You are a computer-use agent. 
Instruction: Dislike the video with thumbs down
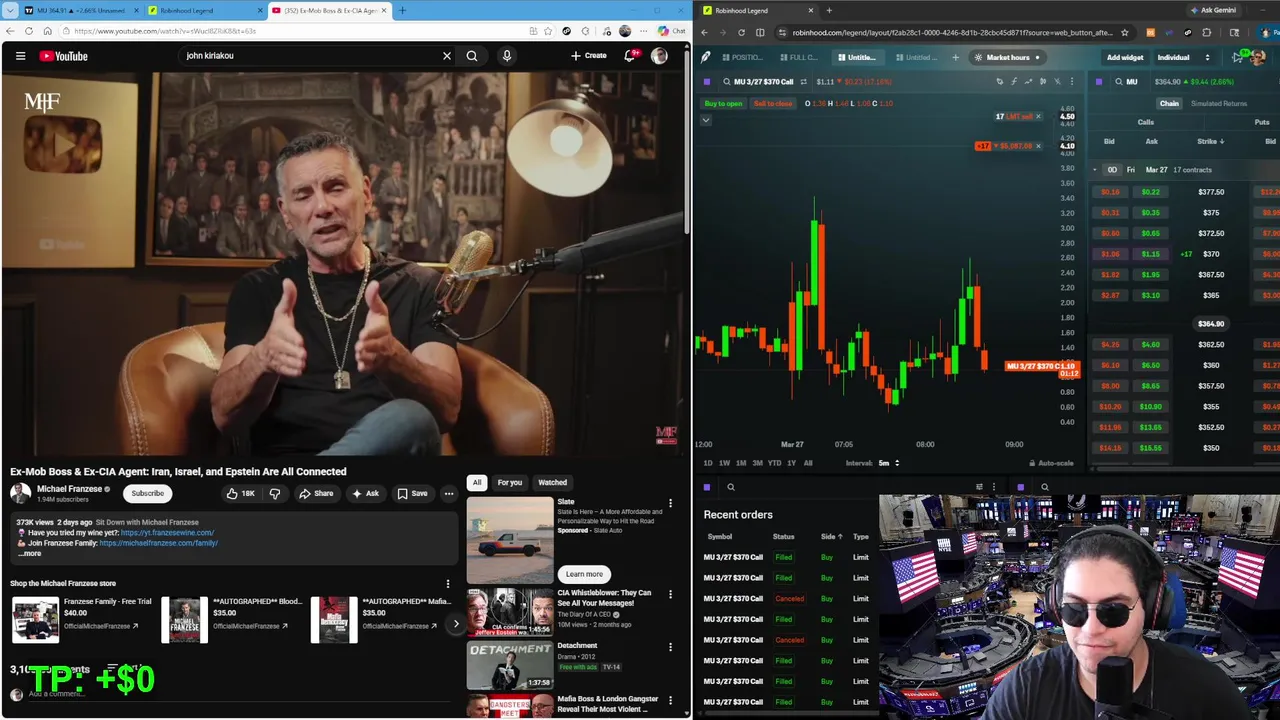pyautogui.click(x=275, y=493)
